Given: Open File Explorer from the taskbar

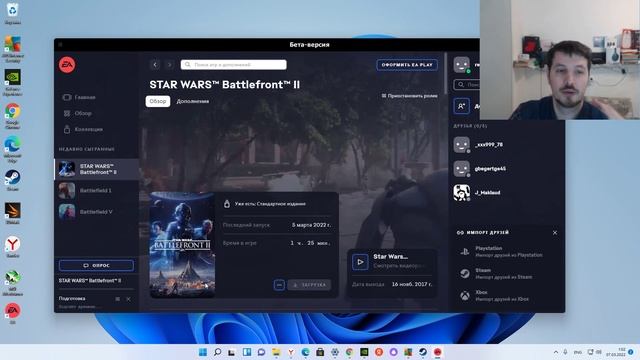Looking at the screenshot, I should click(x=276, y=352).
